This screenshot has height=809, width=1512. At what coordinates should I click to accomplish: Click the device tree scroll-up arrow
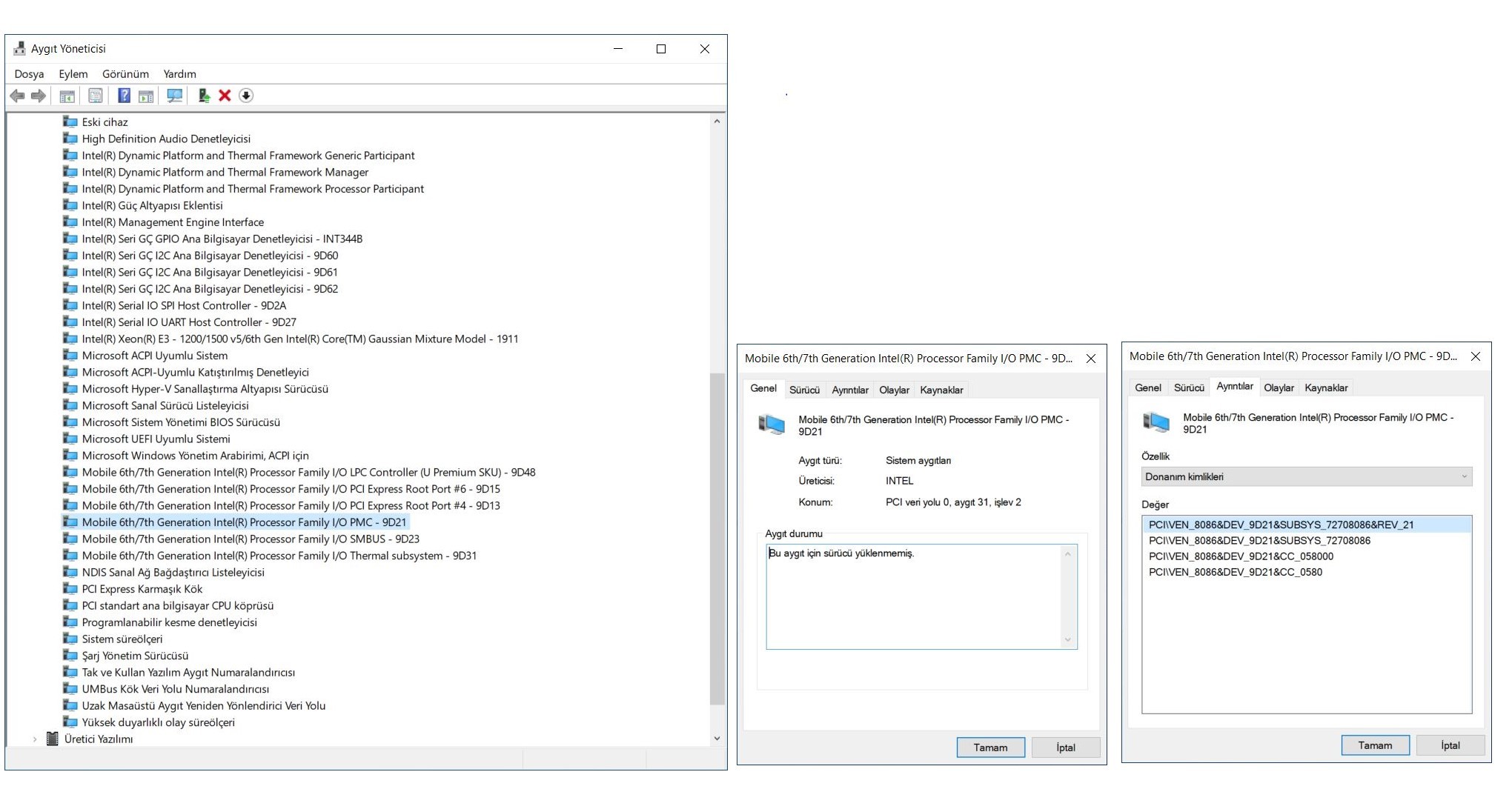(x=717, y=121)
